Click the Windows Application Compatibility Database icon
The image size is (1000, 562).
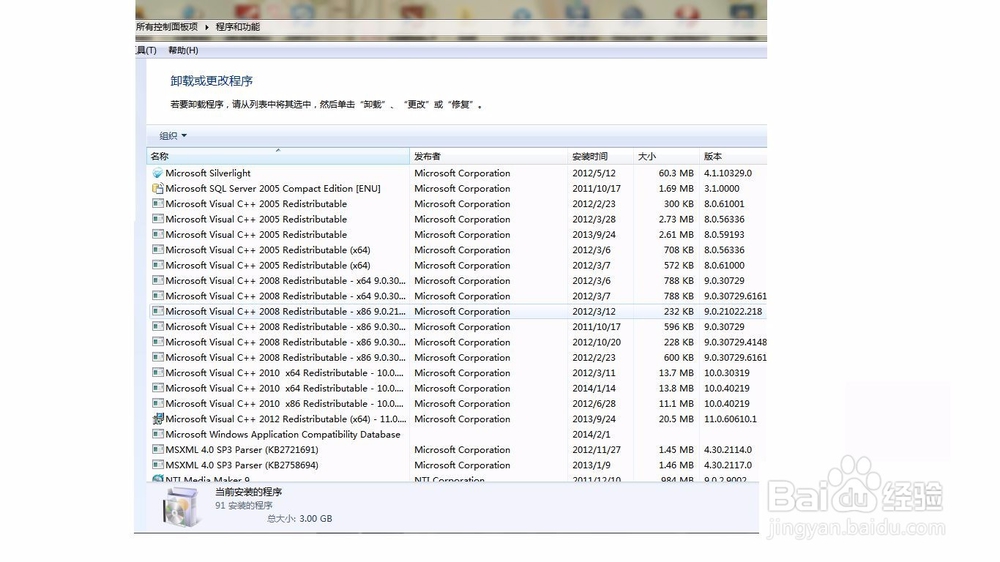[x=158, y=434]
